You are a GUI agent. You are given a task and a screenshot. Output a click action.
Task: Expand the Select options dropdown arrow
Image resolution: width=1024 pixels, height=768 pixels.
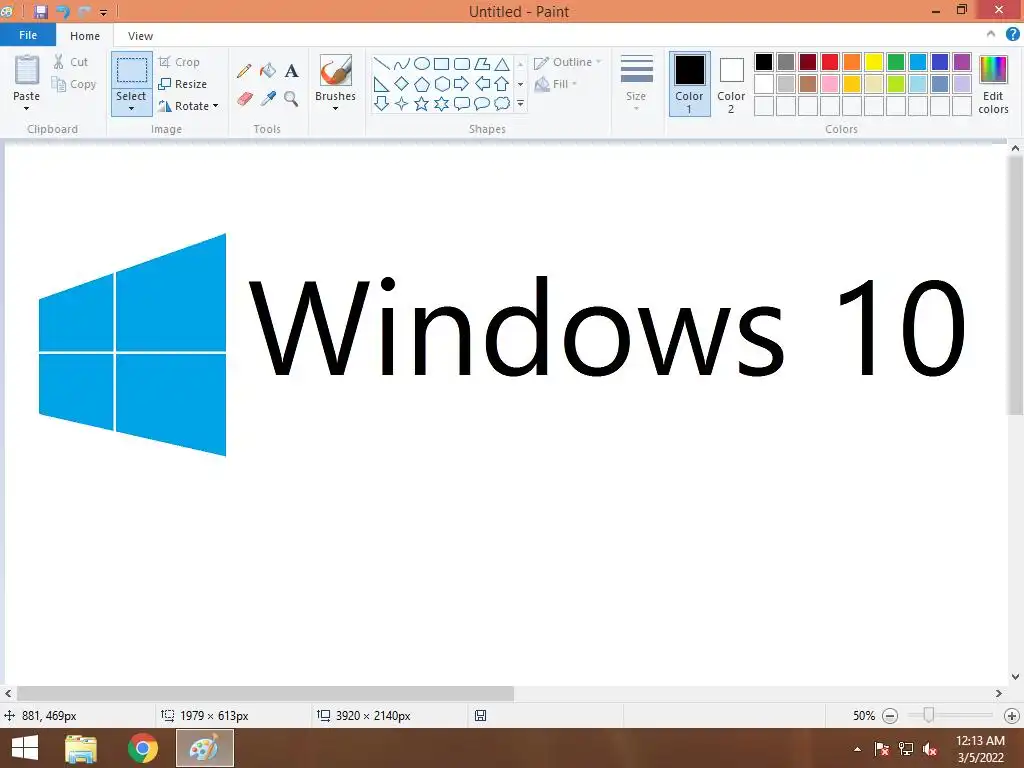(131, 108)
